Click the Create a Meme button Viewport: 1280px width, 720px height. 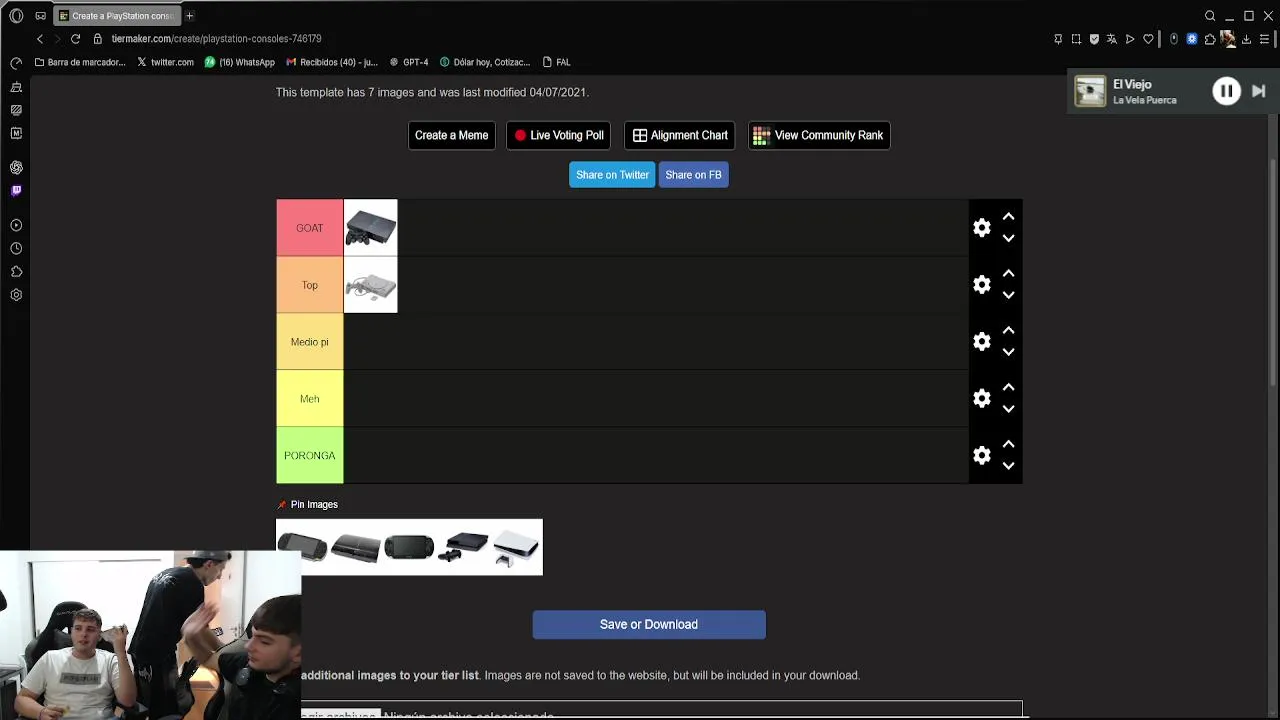[x=452, y=135]
